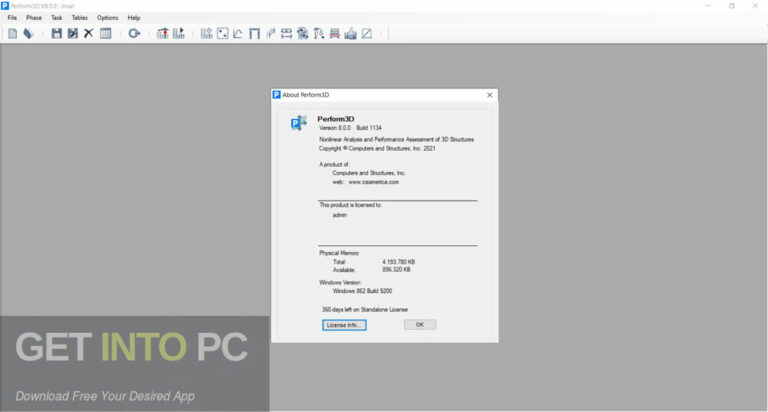
Task: Click the overall structure information building icon
Action: [x=207, y=33]
